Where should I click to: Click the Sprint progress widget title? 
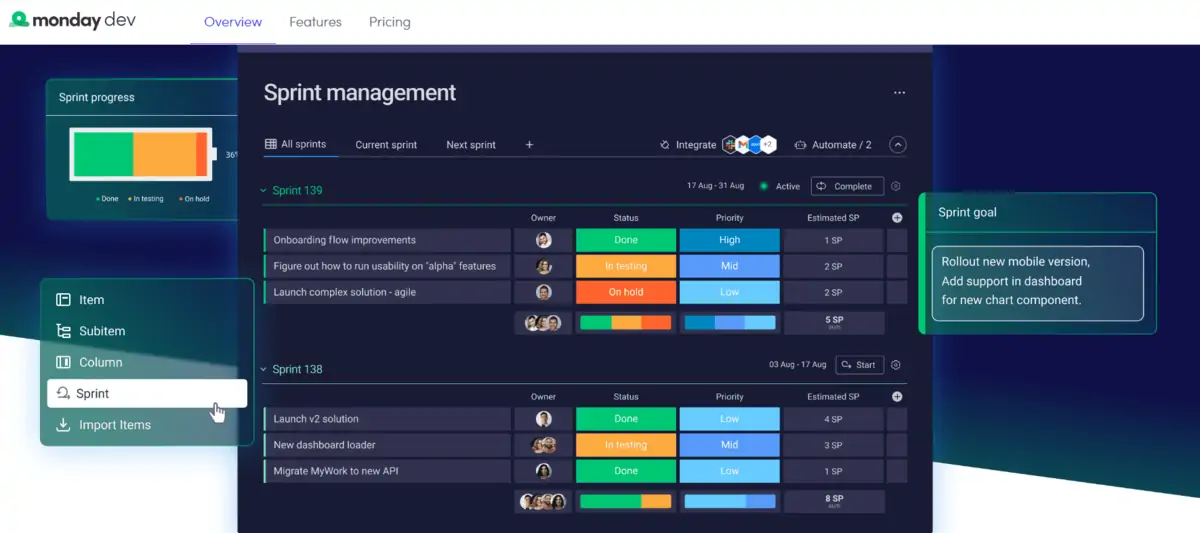pyautogui.click(x=96, y=97)
